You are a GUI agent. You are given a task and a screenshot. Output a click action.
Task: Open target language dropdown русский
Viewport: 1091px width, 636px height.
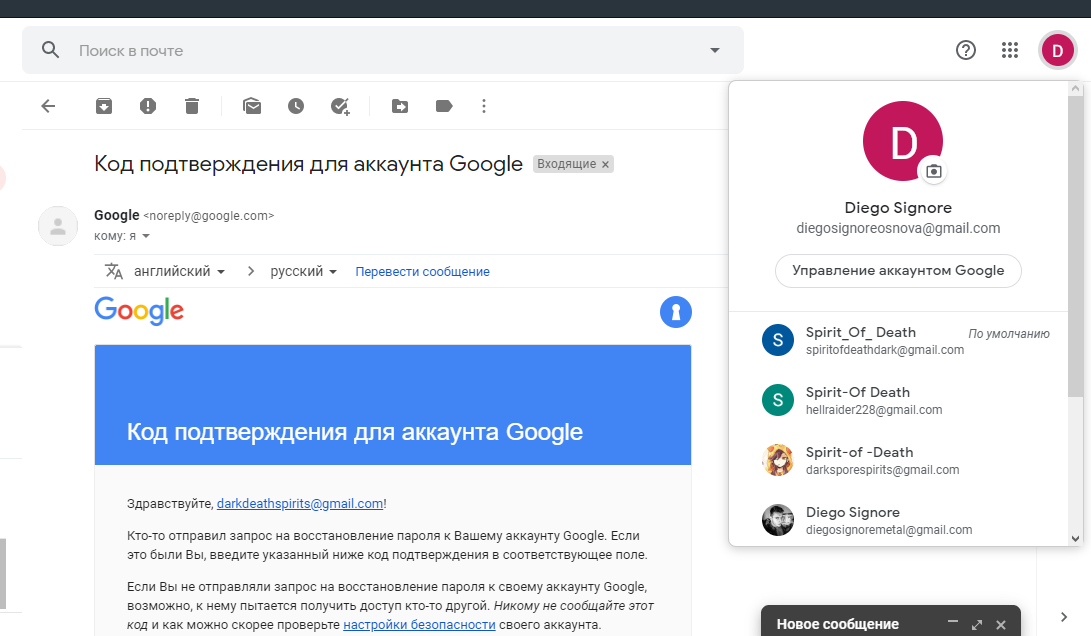point(303,271)
